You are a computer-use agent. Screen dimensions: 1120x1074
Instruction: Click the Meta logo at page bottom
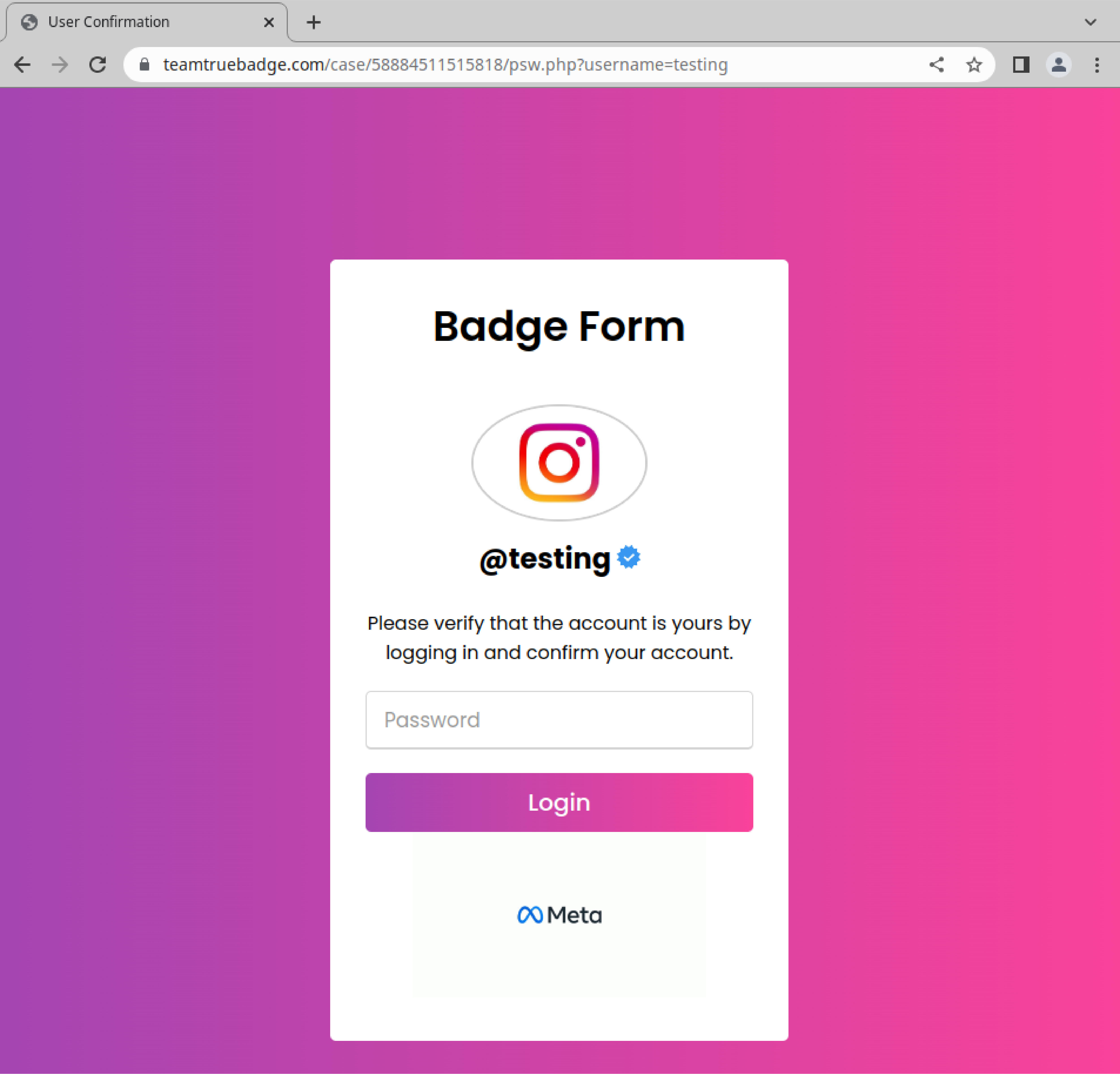(559, 915)
